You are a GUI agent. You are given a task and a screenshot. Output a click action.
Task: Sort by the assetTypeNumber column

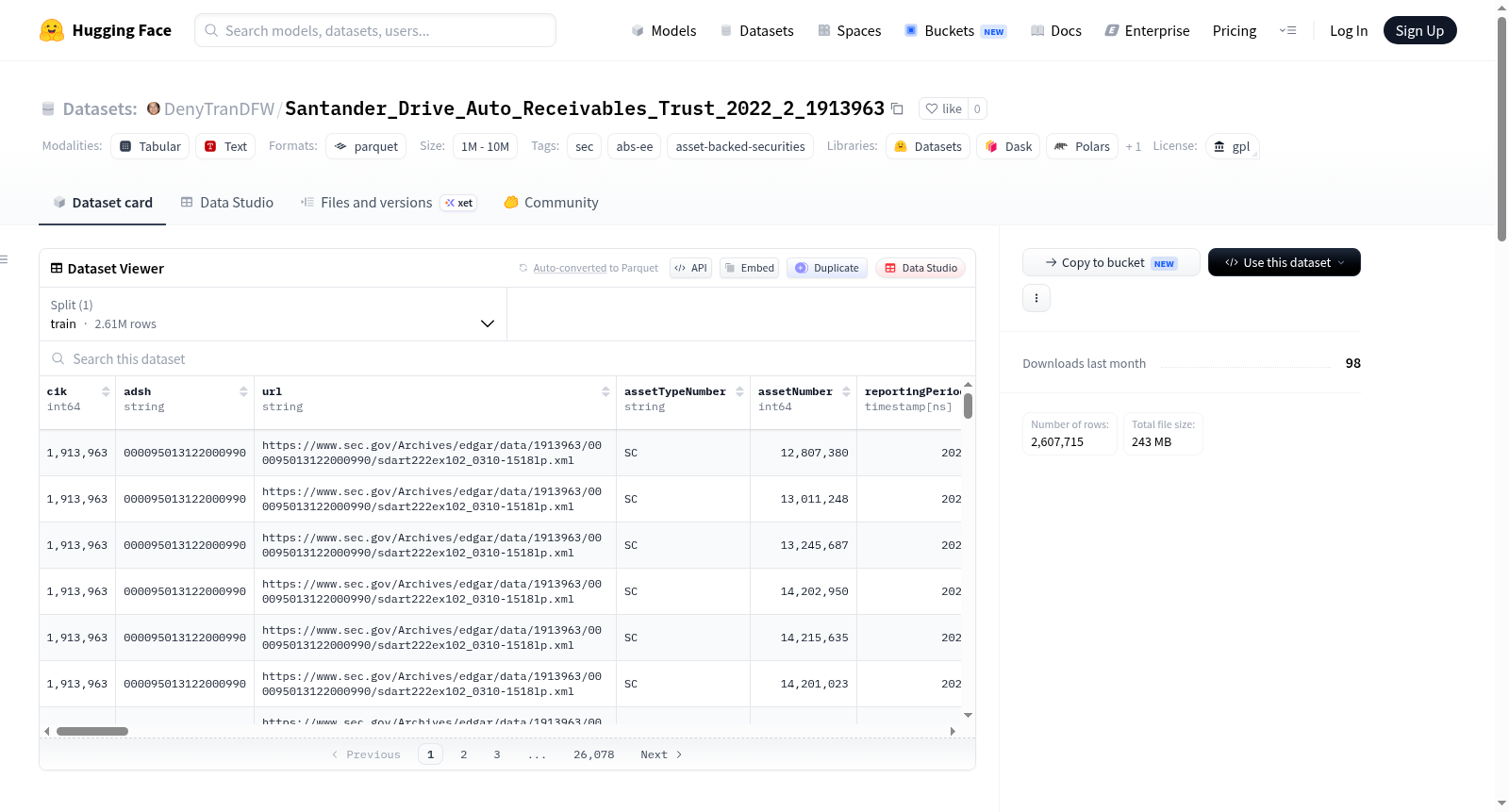pyautogui.click(x=739, y=391)
